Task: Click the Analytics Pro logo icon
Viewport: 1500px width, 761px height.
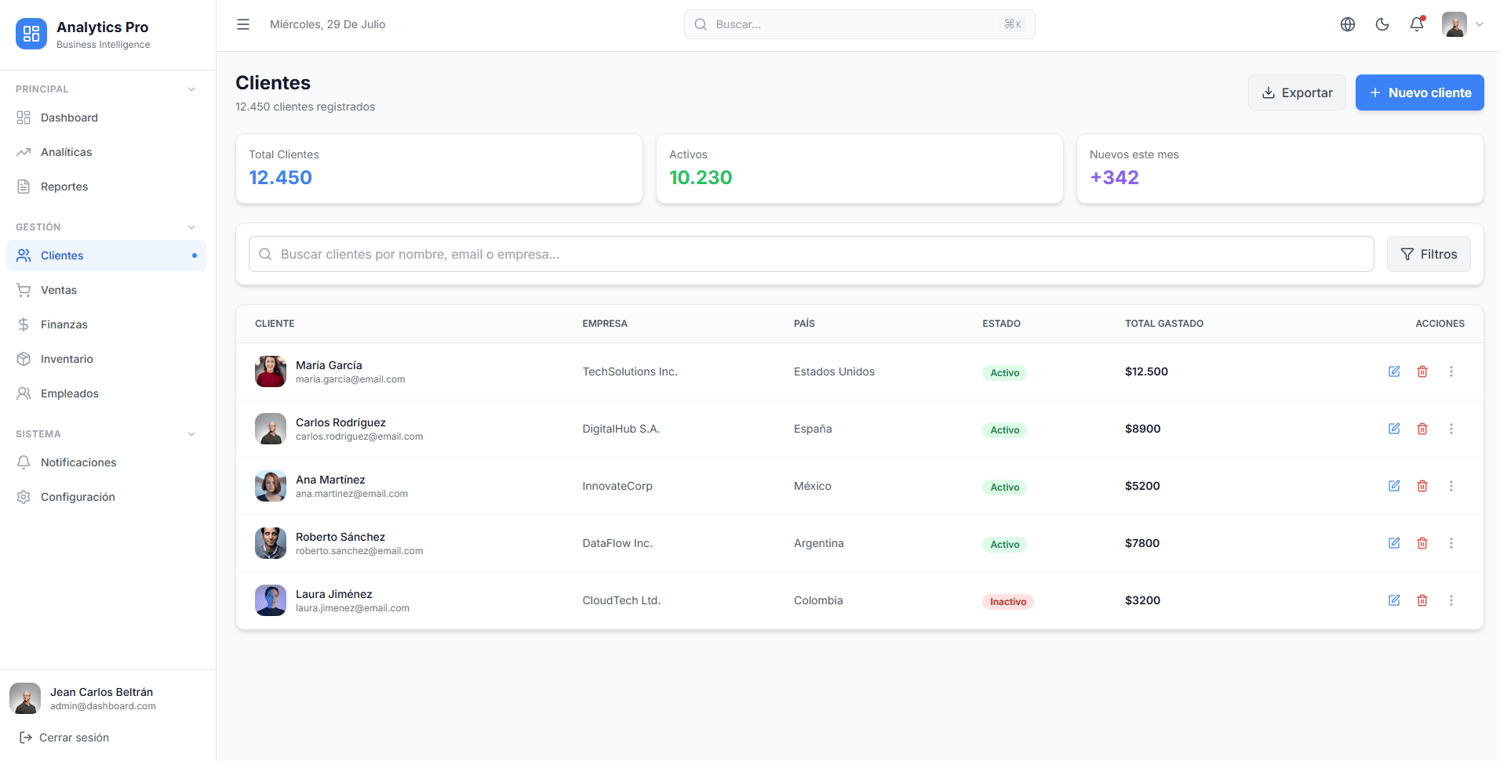Action: coord(31,34)
